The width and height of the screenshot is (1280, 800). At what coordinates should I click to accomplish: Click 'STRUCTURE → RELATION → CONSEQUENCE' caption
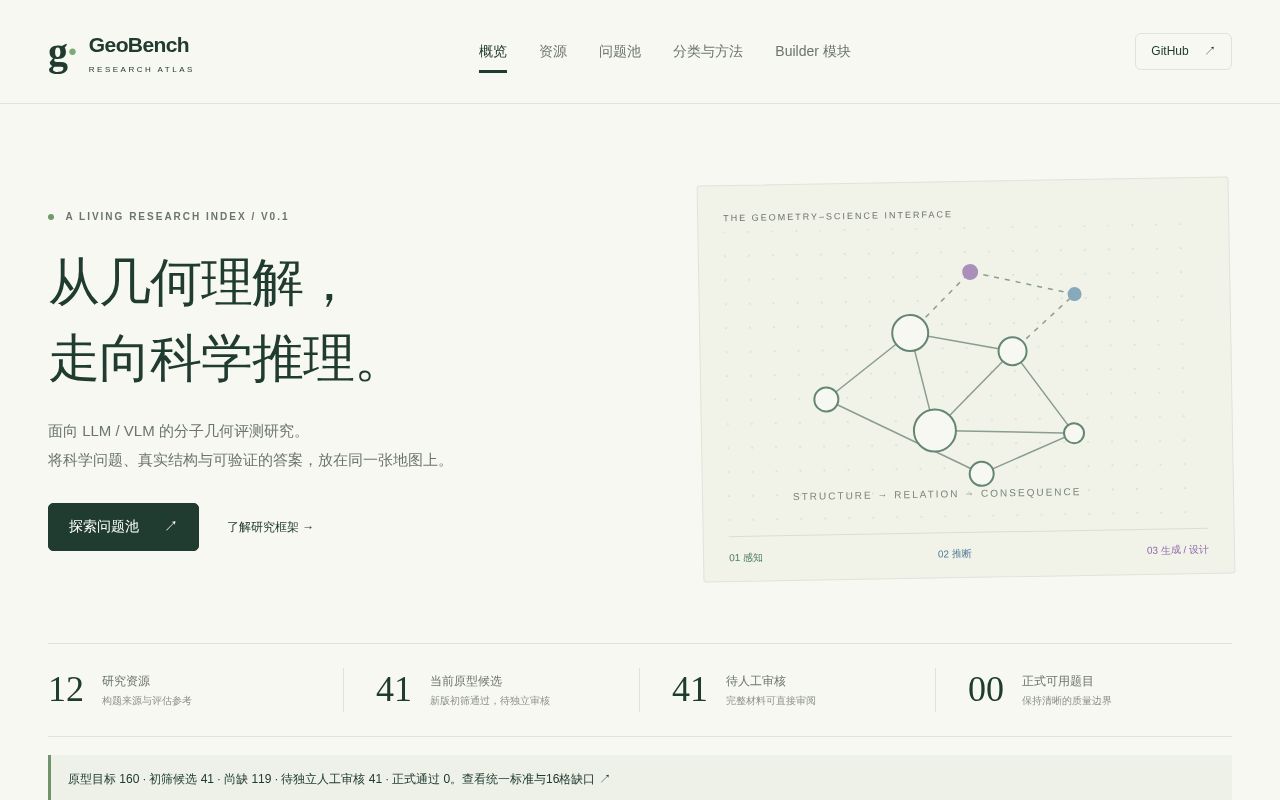[937, 494]
